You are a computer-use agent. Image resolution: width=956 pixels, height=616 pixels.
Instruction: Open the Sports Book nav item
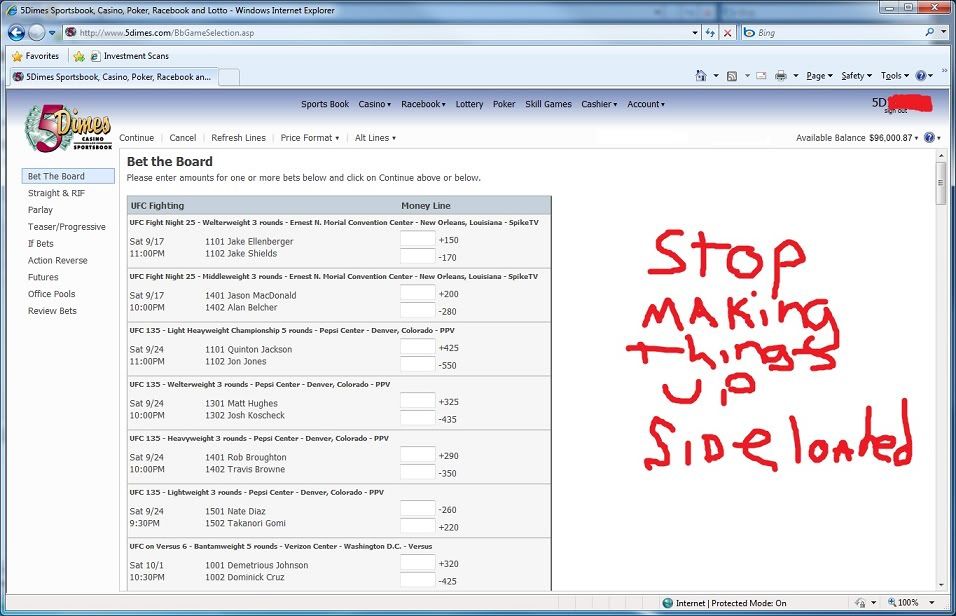tap(325, 104)
